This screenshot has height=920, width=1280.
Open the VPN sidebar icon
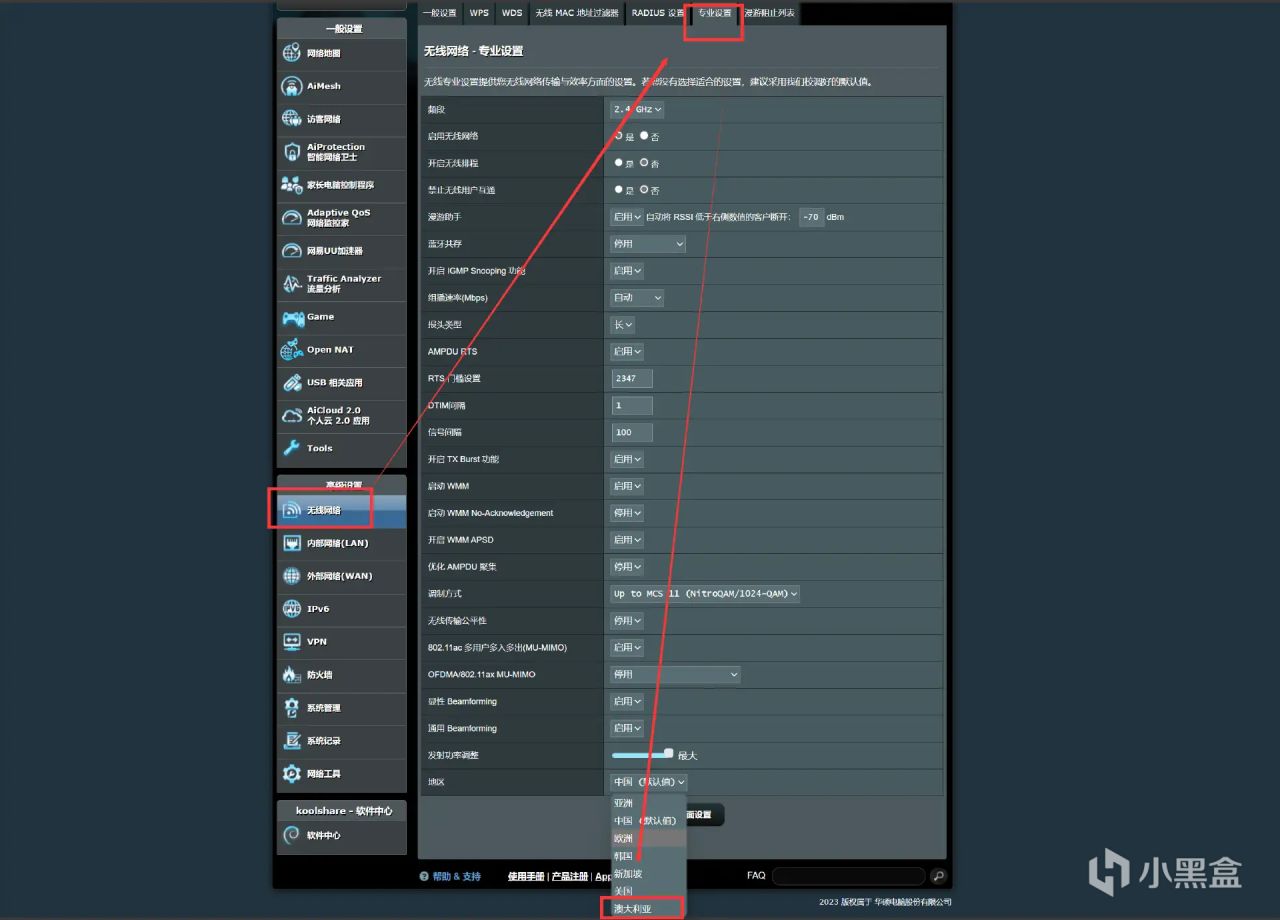tap(291, 642)
